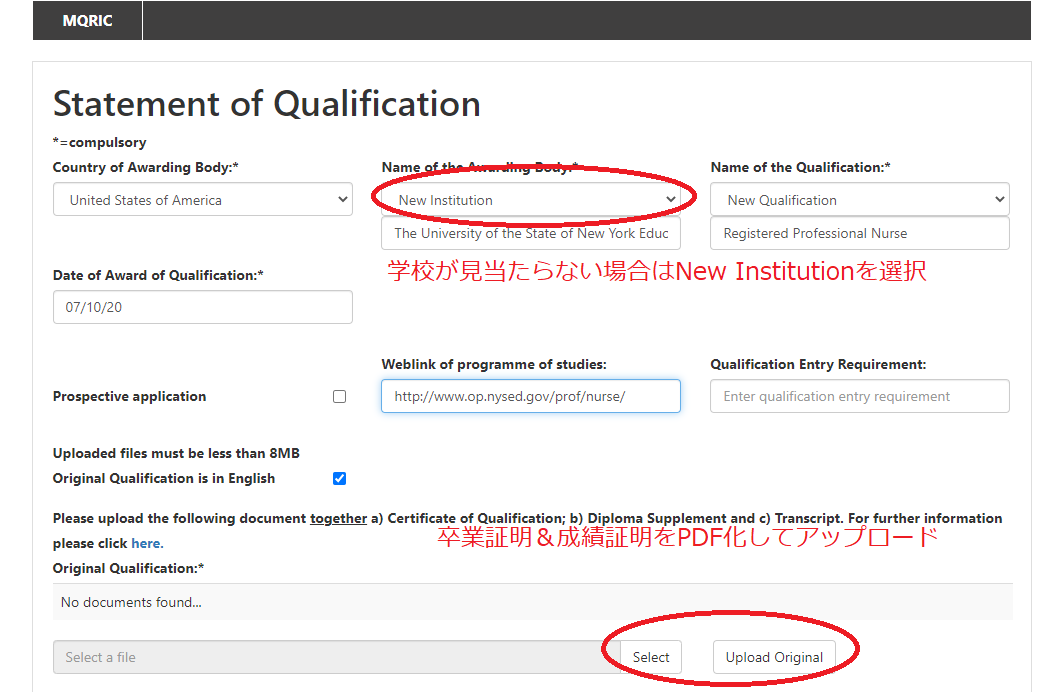Click the MQRIC logo in the header
This screenshot has height=692, width=1046.
click(x=86, y=20)
